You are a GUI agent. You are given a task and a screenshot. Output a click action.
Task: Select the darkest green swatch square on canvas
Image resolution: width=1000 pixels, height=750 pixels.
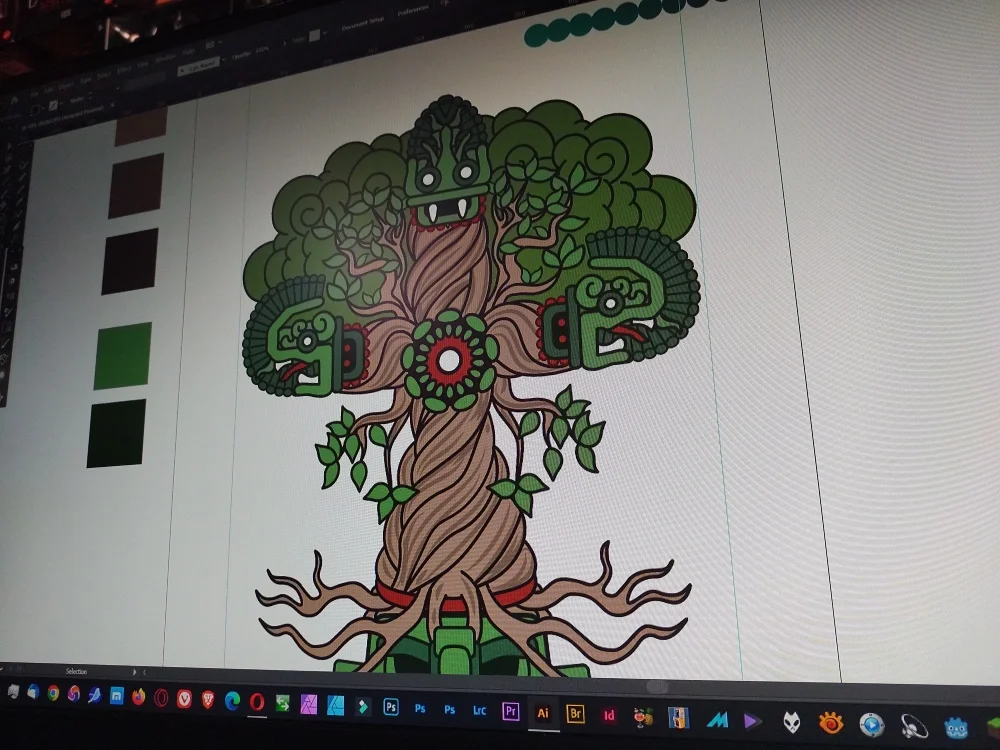(x=117, y=434)
